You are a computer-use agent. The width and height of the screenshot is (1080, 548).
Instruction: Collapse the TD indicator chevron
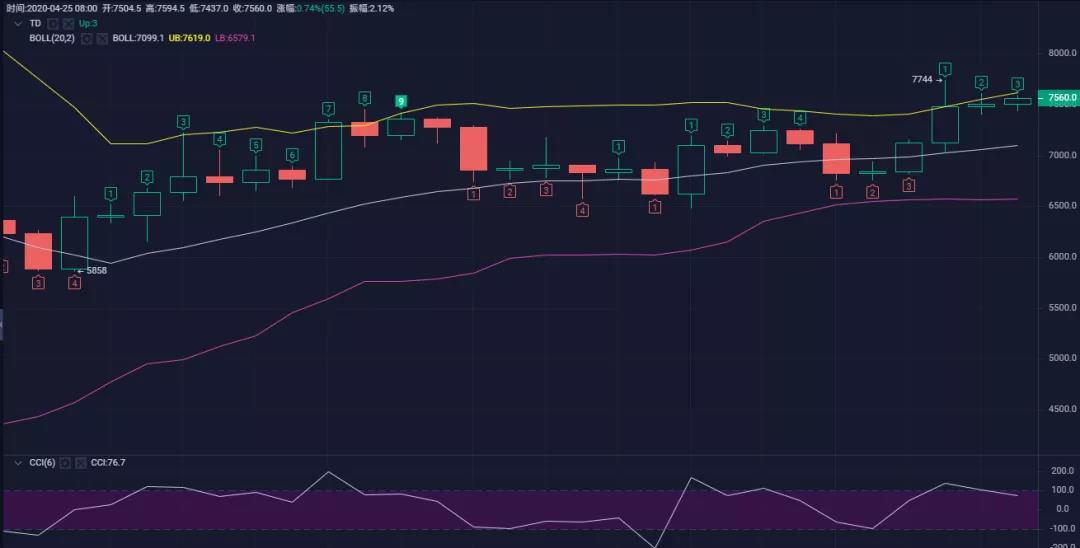pos(18,23)
